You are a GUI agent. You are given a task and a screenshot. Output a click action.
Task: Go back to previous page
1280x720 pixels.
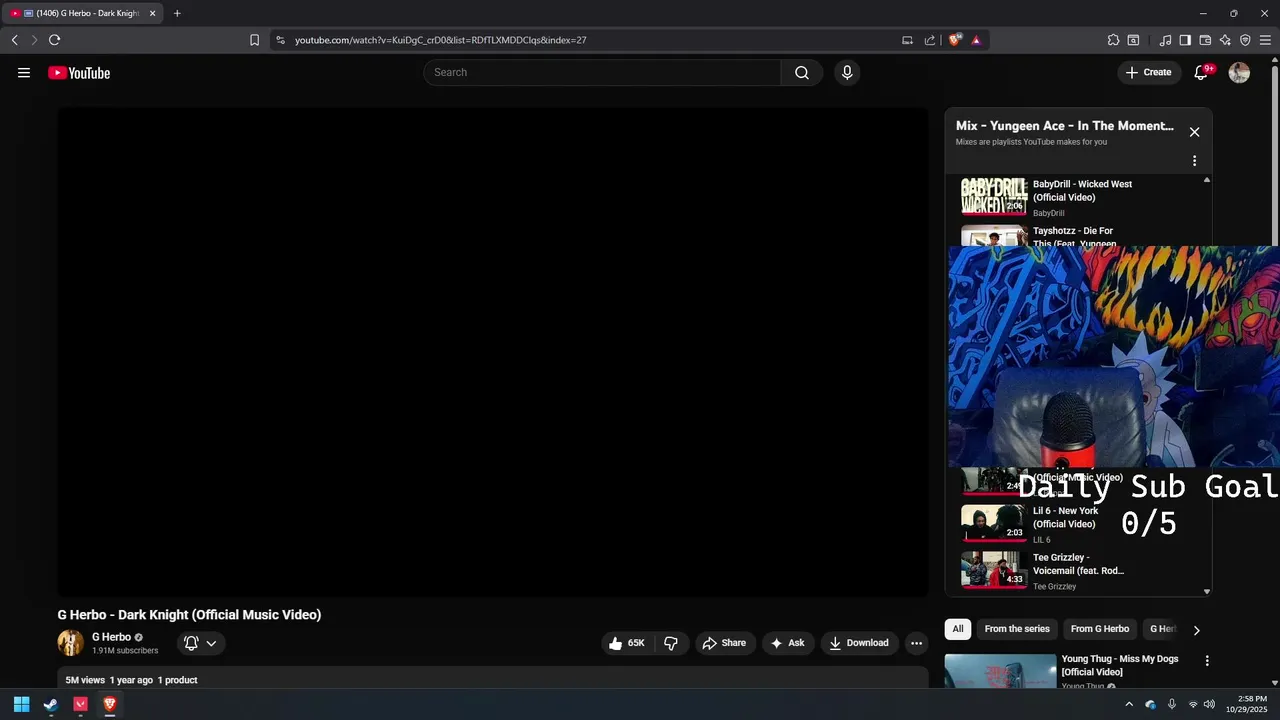point(14,40)
